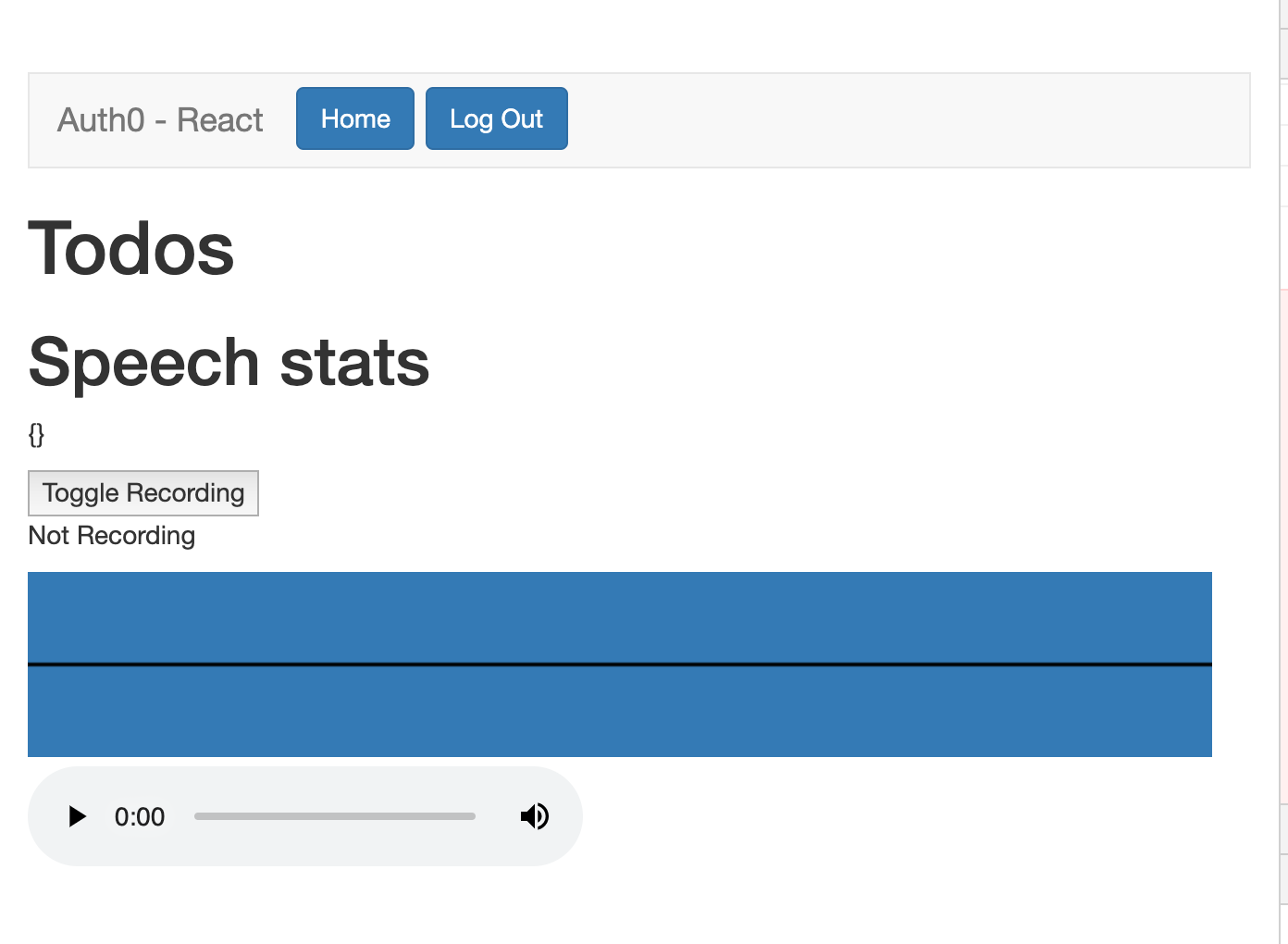The width and height of the screenshot is (1288, 944).
Task: Log out of the app
Action: 496,118
